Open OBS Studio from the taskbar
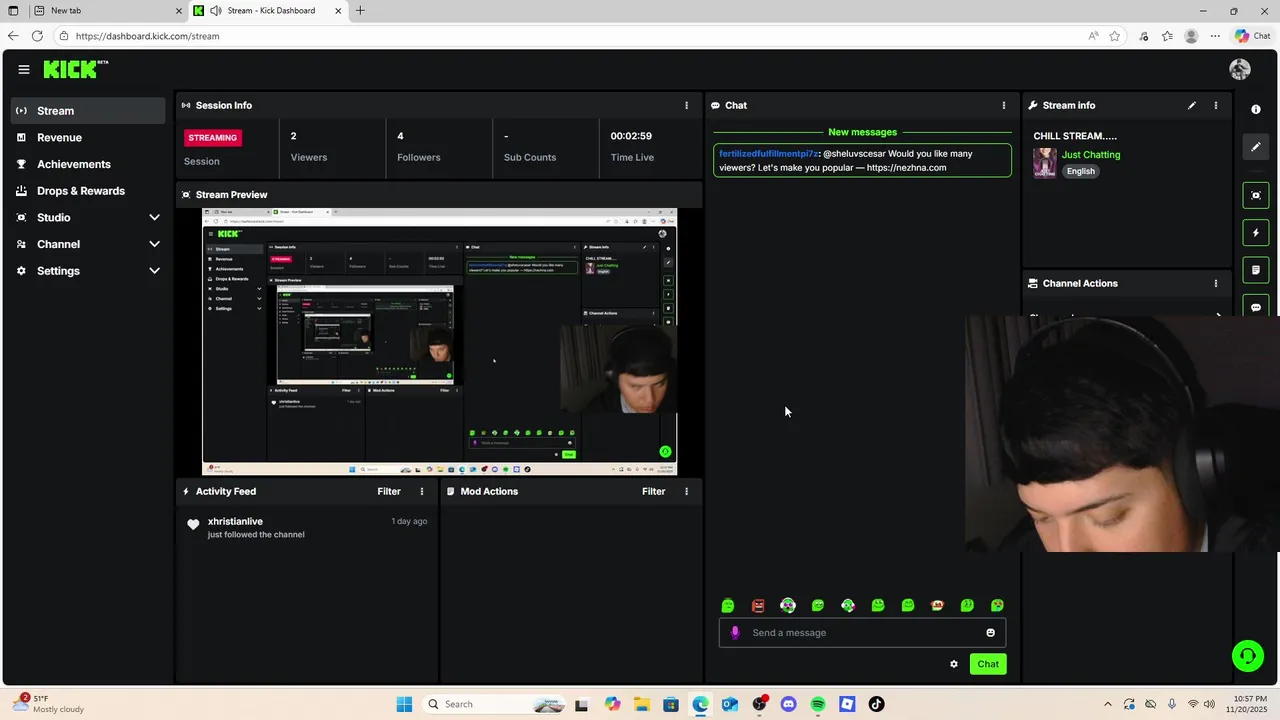The width and height of the screenshot is (1280, 720). [x=759, y=704]
